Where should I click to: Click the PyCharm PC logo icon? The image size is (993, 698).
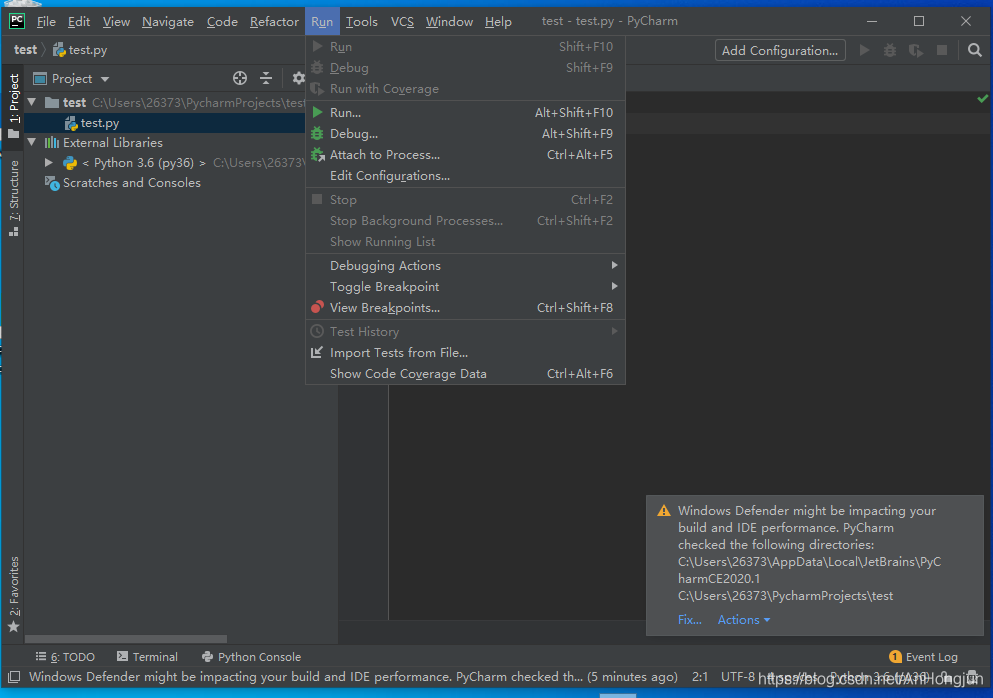coord(16,21)
